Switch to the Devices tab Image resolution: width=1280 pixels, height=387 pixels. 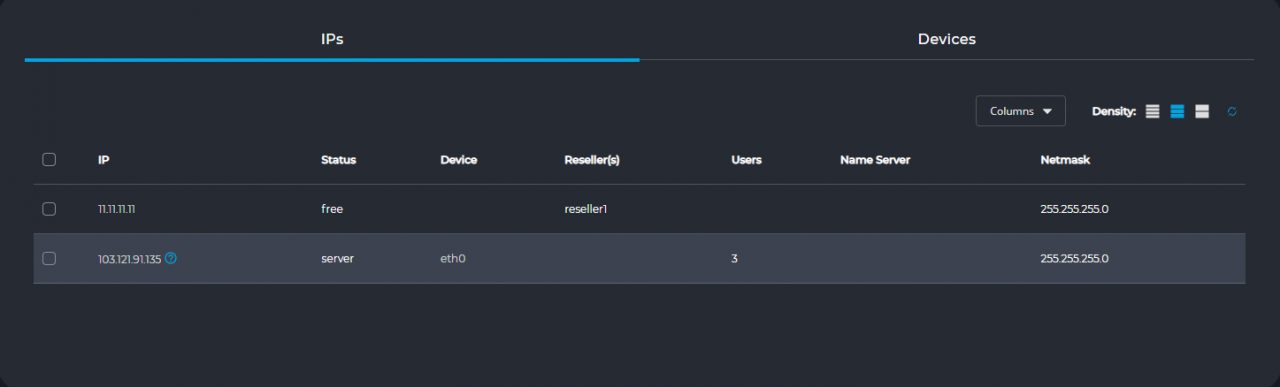tap(946, 39)
